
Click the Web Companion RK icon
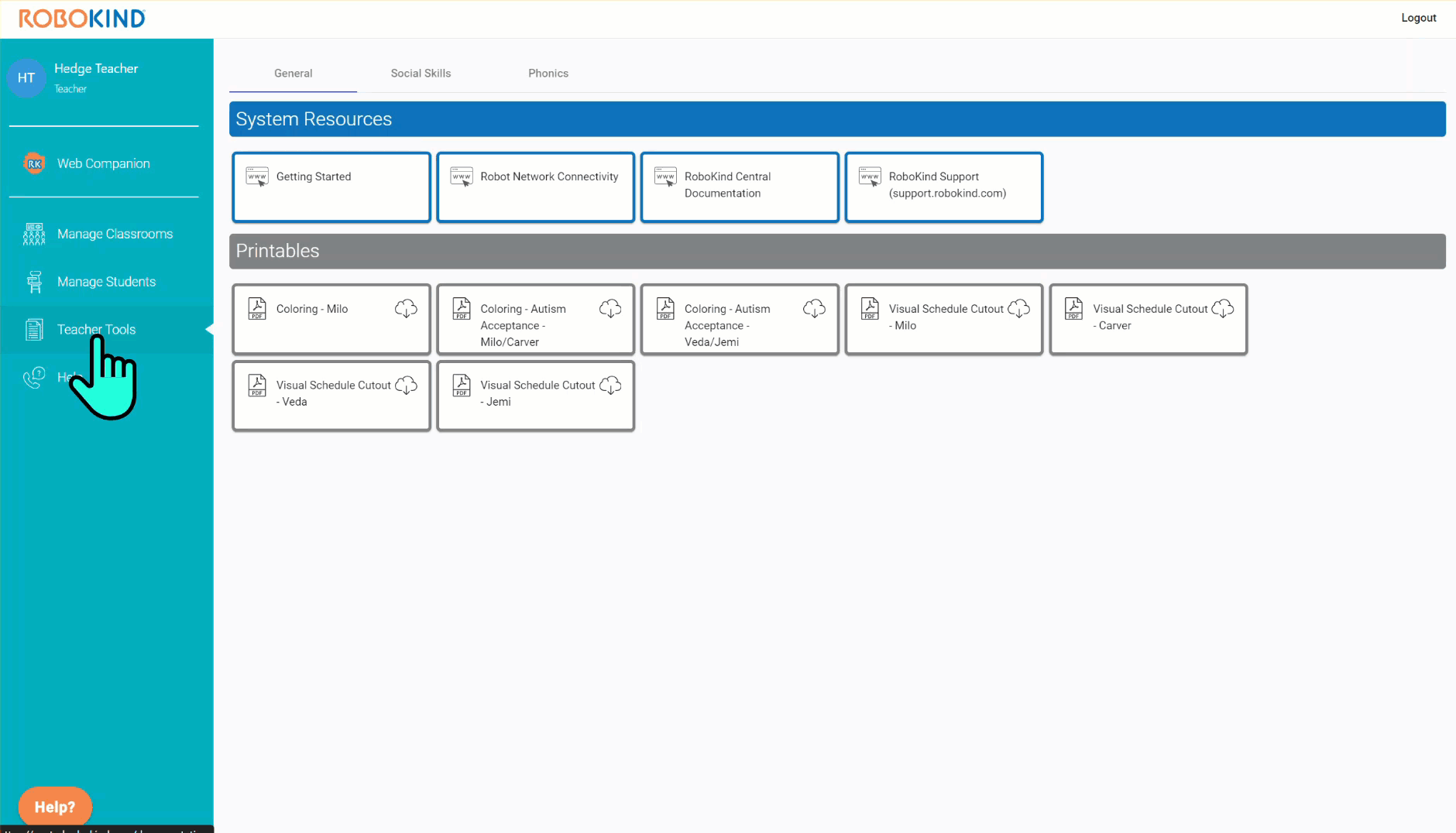34,163
